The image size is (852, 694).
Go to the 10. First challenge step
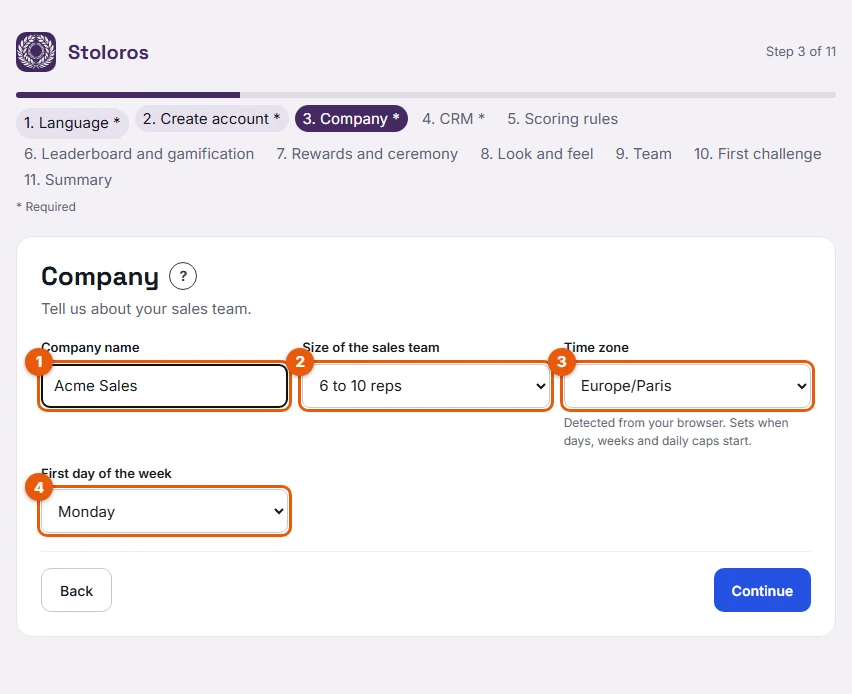(757, 154)
